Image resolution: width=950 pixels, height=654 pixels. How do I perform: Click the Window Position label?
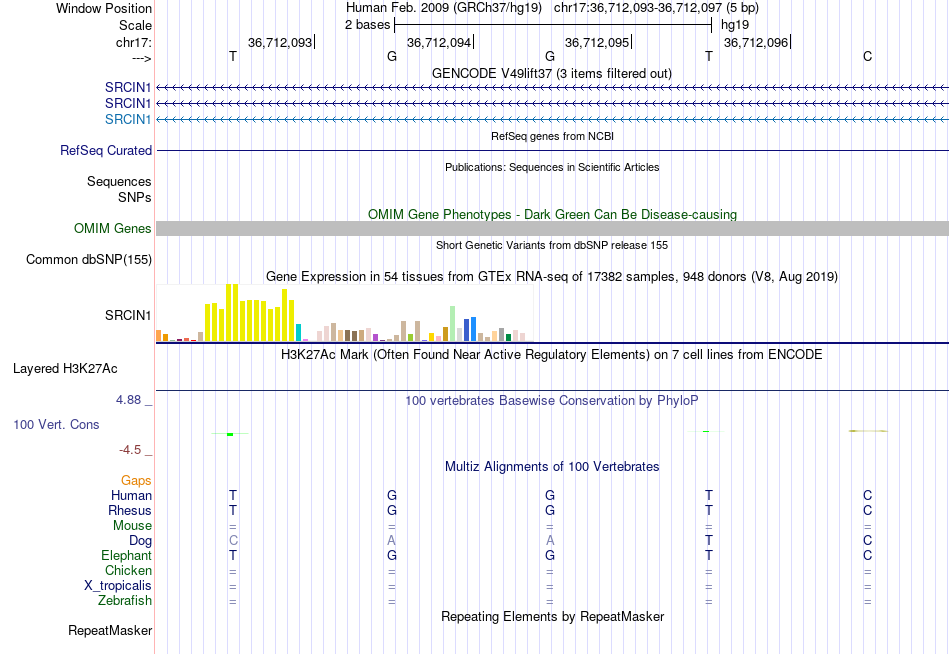pos(104,8)
